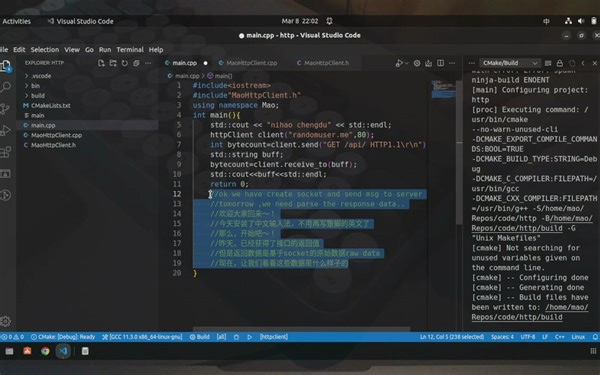Open the View menu
600x375 pixels.
[x=72, y=50]
